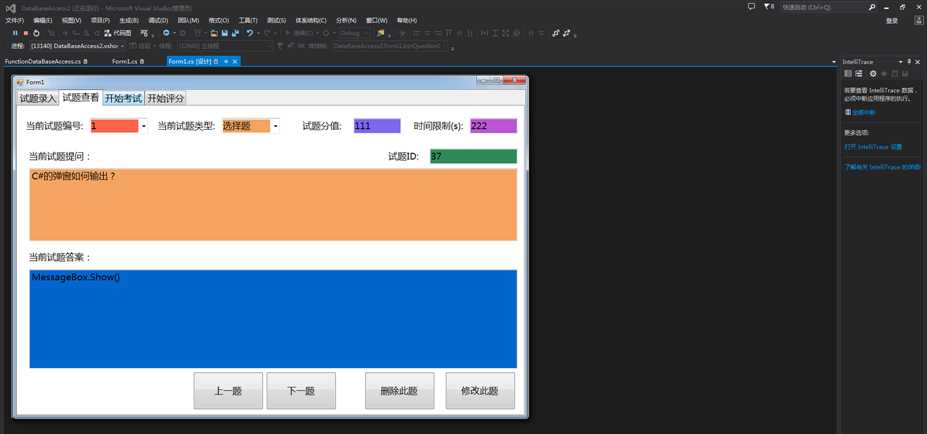The image size is (927, 434).
Task: Select the 开始考试 tab in Form1
Action: coord(124,99)
